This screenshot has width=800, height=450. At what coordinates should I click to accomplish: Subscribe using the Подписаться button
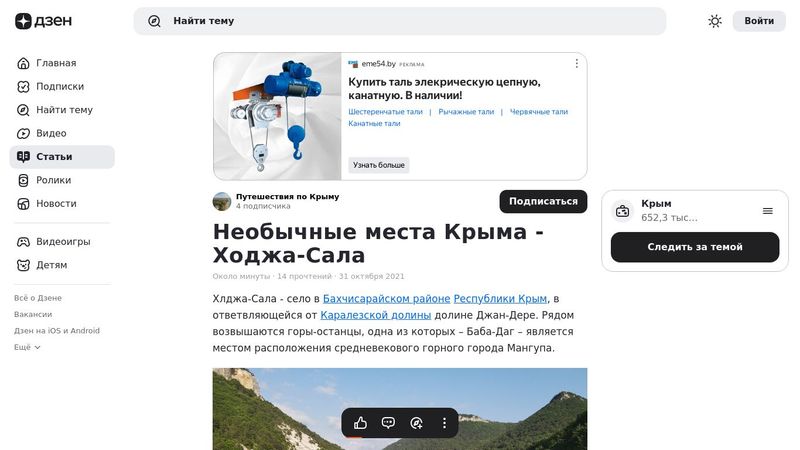543,202
